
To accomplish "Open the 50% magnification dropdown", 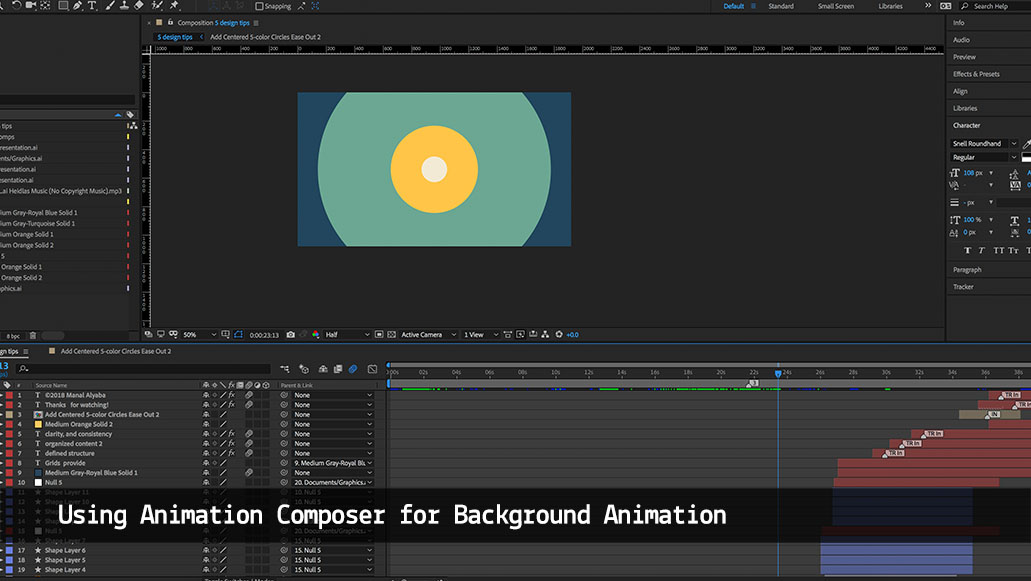I will 200,335.
